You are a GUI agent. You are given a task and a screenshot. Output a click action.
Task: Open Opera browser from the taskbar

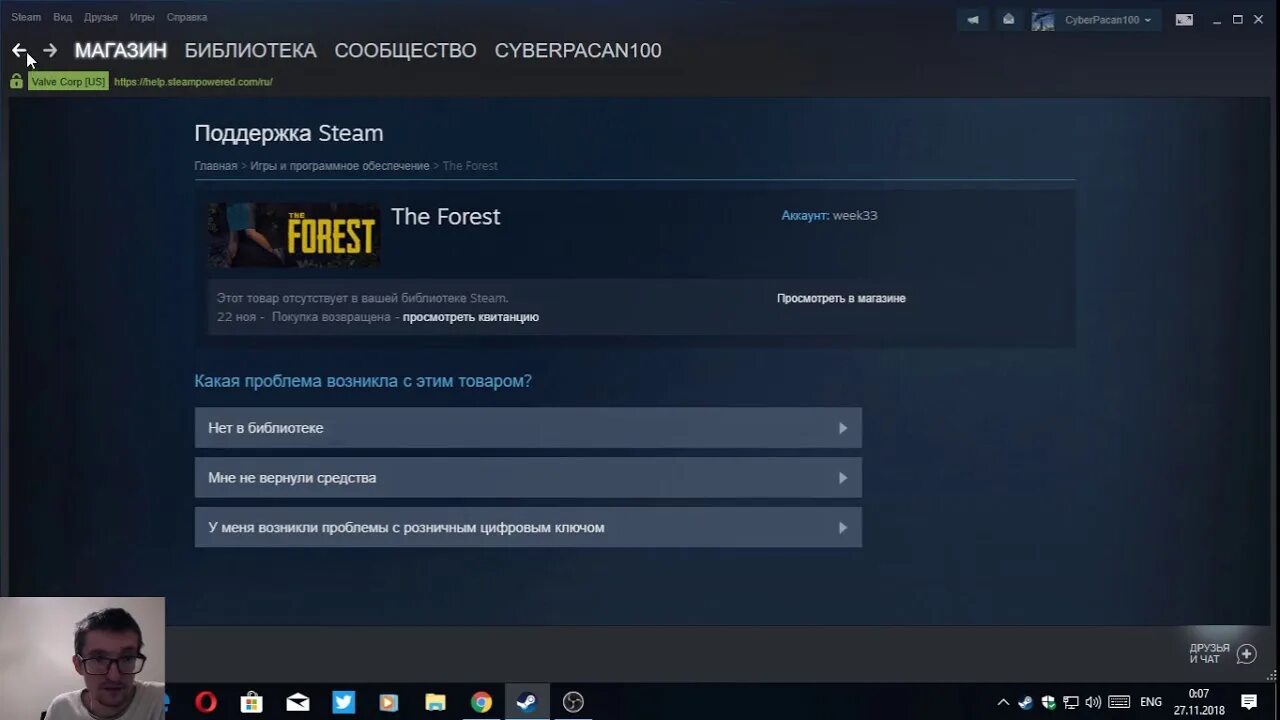[206, 702]
